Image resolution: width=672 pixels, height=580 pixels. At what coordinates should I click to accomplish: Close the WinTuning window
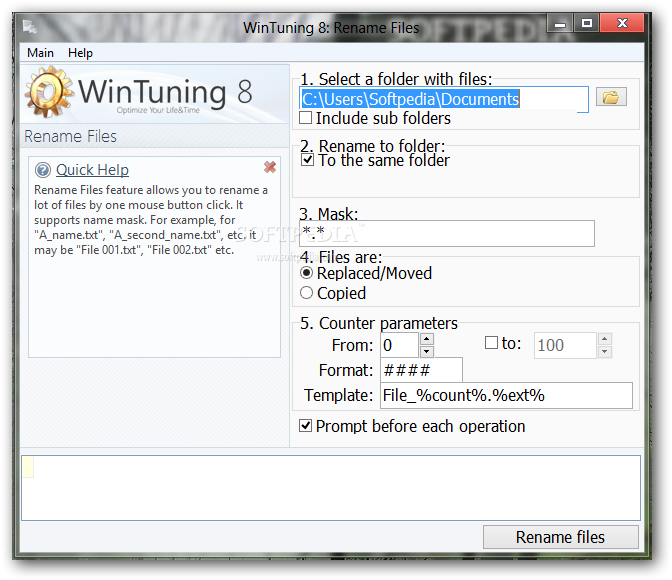(622, 23)
